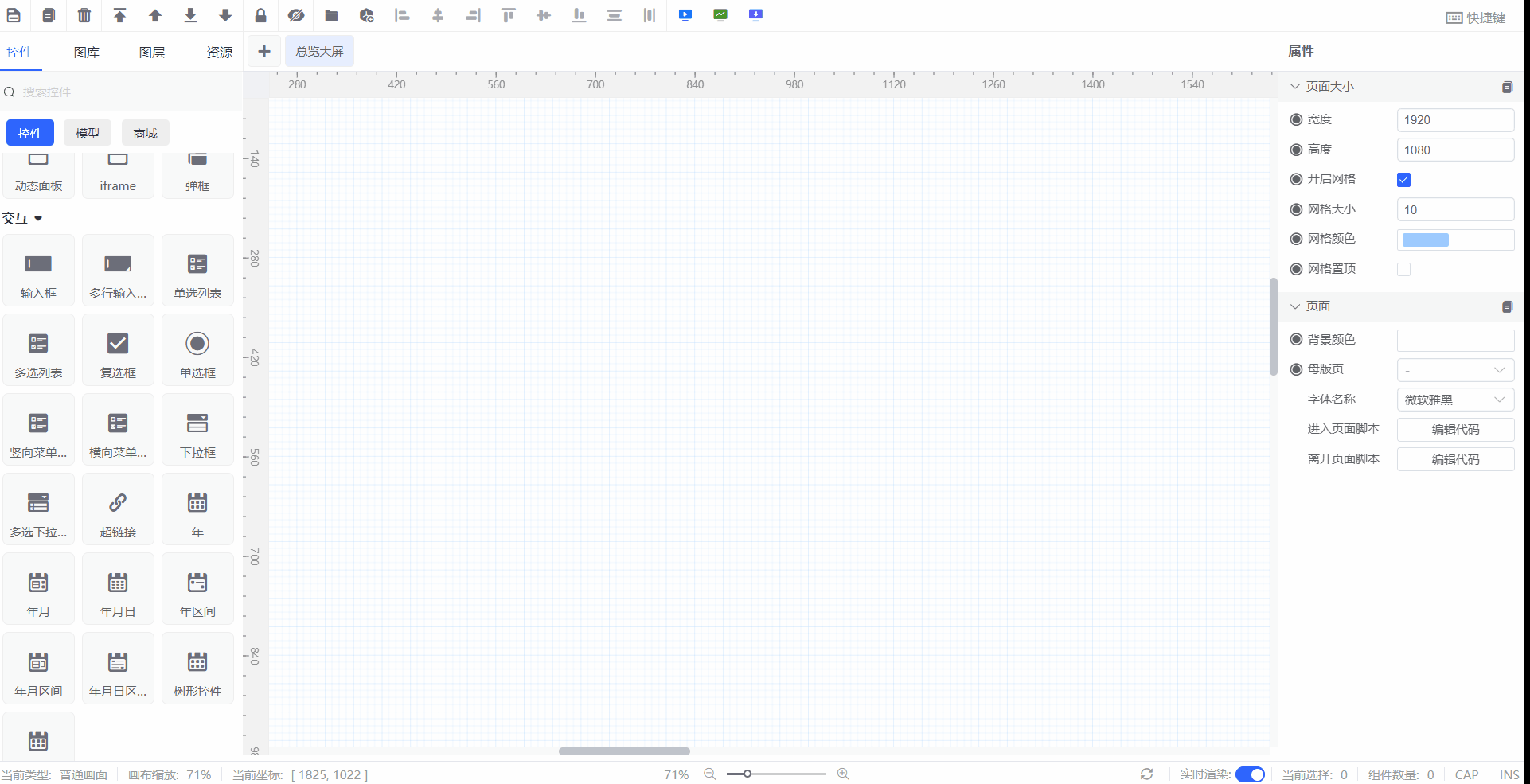
Task: Open the 总览大屏 page tab
Action: coord(319,52)
